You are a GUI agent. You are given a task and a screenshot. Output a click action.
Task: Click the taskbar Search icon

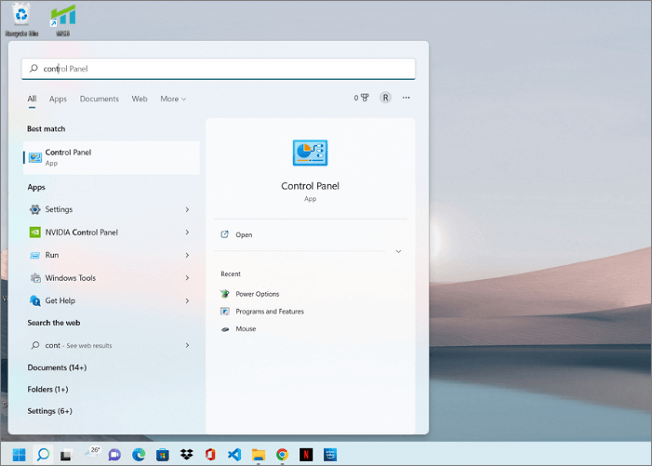pos(43,454)
